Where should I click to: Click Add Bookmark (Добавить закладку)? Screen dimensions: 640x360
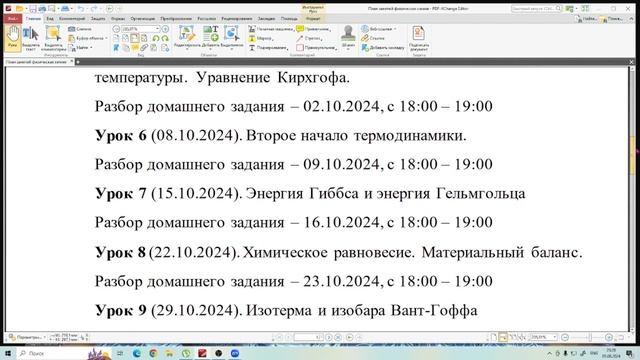pos(383,48)
